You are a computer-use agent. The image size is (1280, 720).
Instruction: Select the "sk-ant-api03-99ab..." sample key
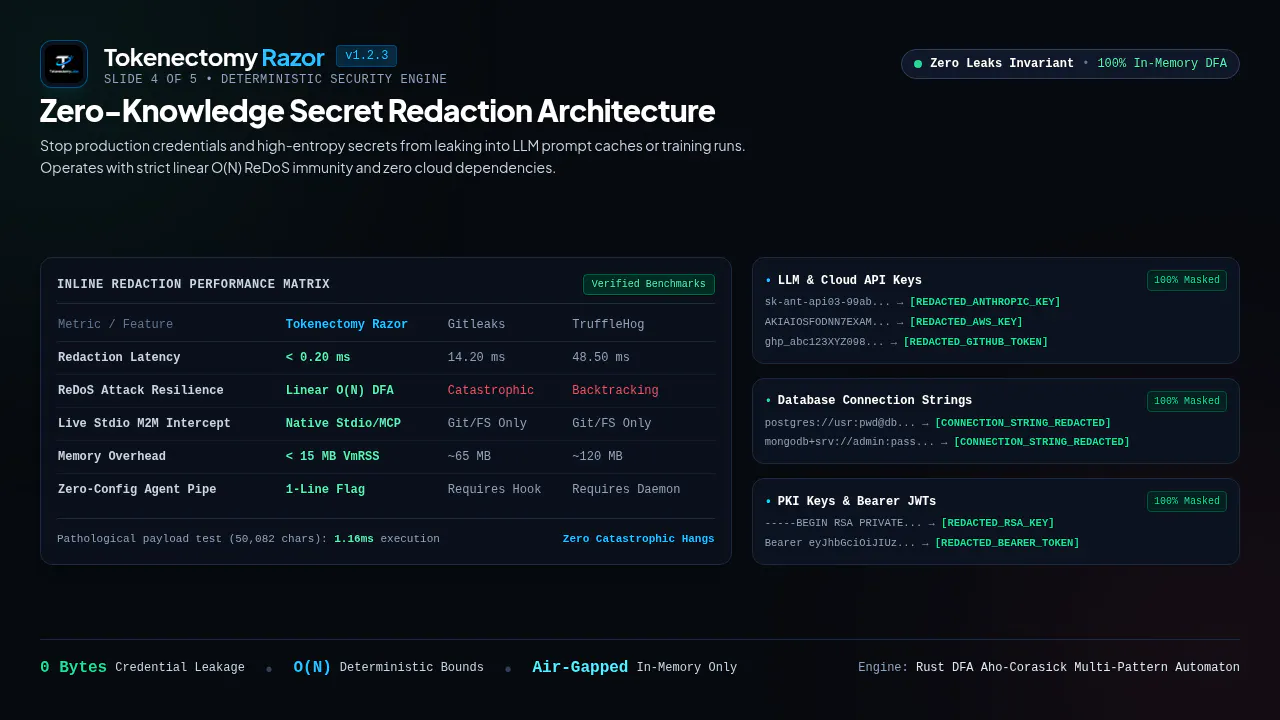(x=828, y=302)
